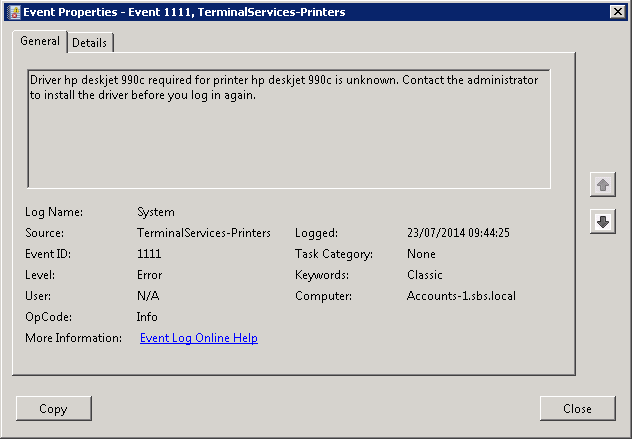Click the Event ID value 1111
This screenshot has width=632, height=439.
[149, 254]
